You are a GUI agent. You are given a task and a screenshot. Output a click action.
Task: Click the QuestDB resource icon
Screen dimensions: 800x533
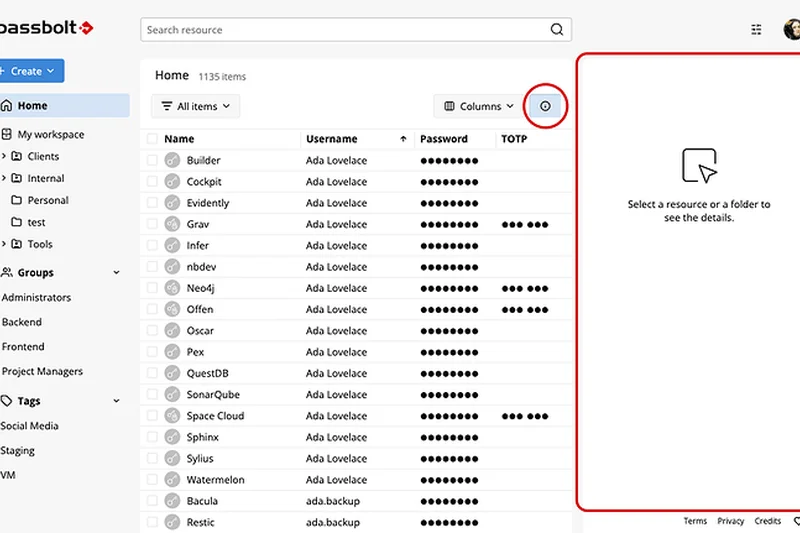point(172,373)
